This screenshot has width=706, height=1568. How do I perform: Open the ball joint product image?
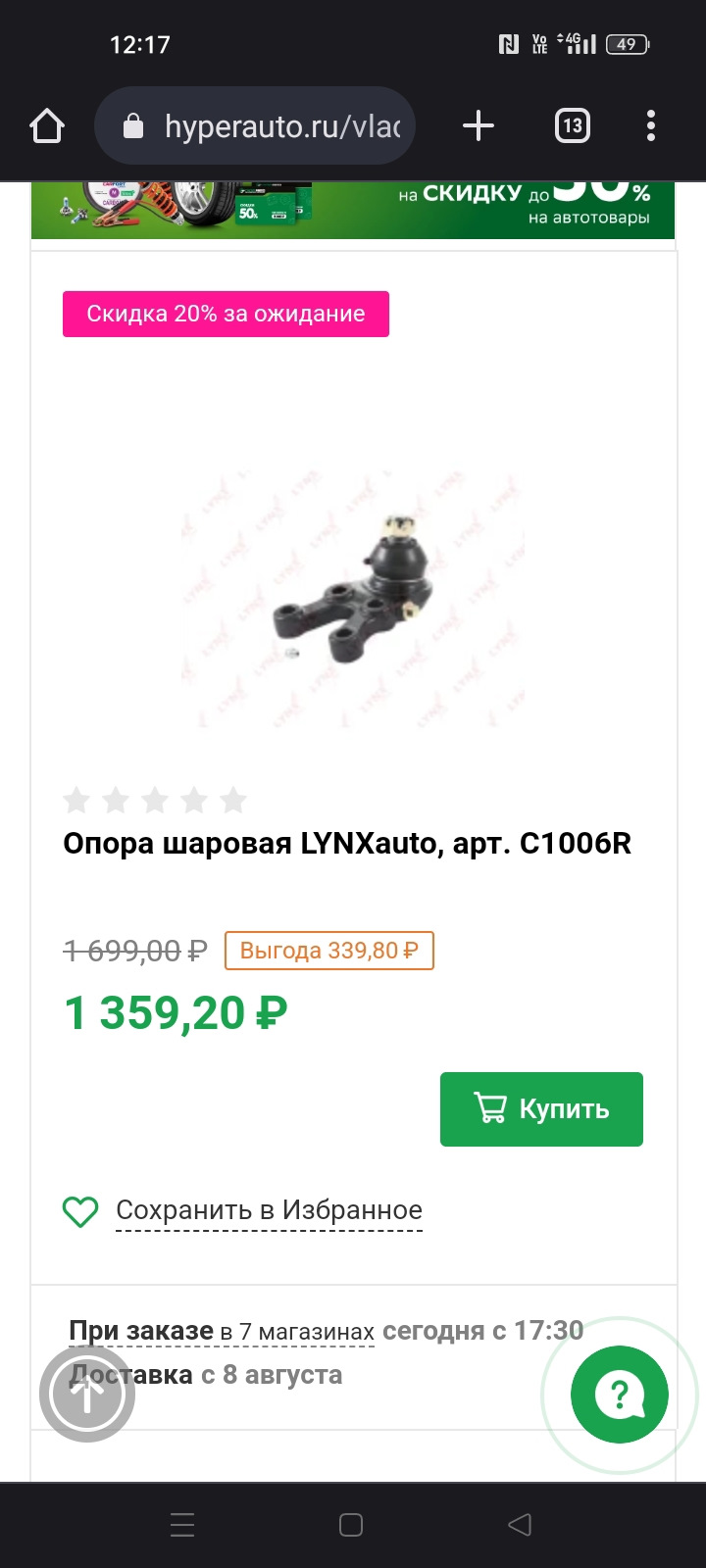tap(353, 593)
